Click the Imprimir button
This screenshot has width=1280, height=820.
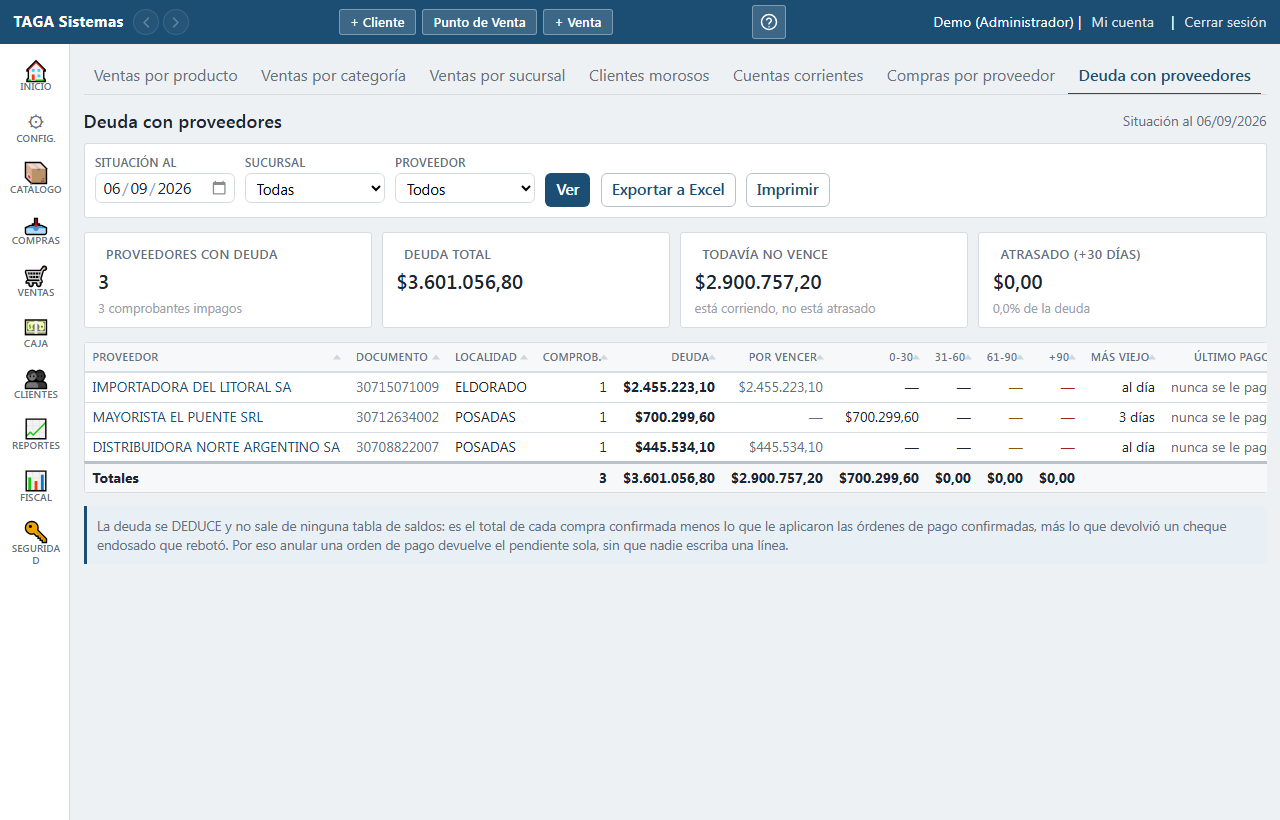pyautogui.click(x=788, y=190)
